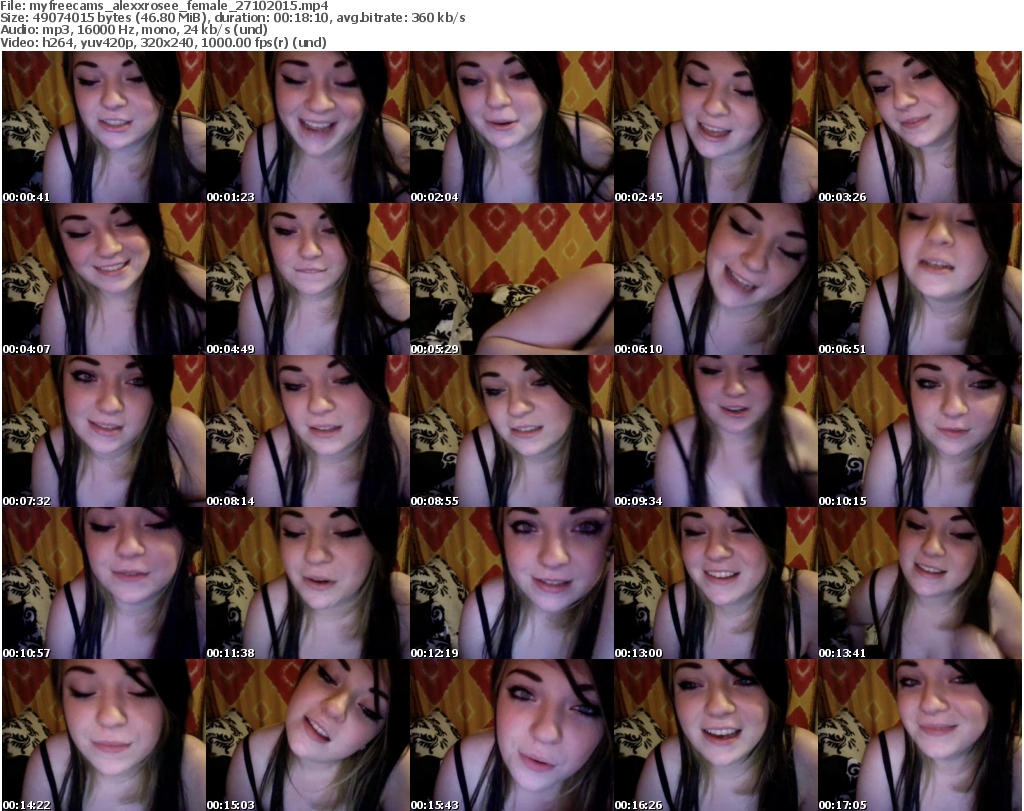Select the thumbnail stamped 00:03:26

920,127
